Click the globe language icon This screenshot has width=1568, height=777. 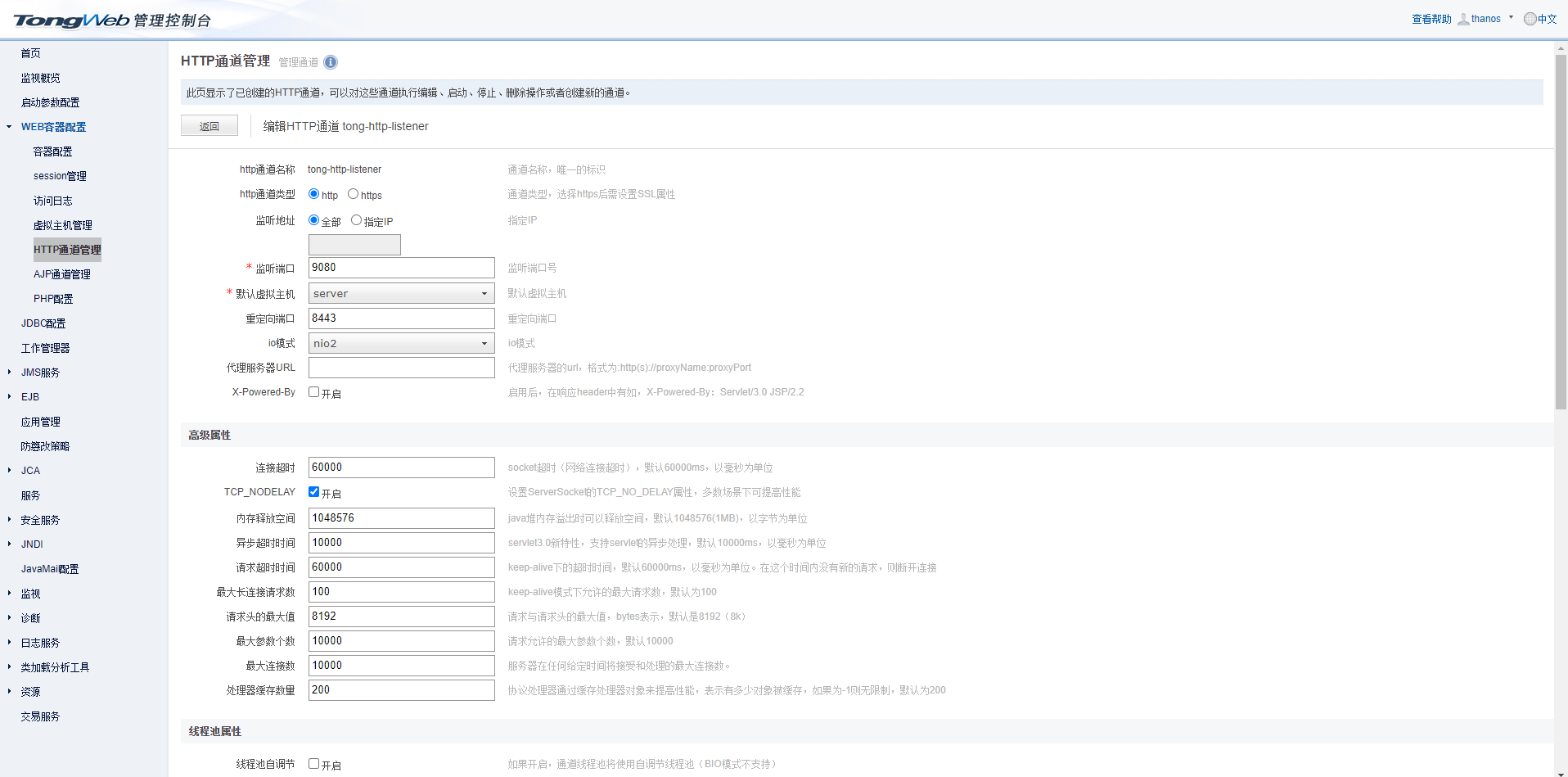point(1530,19)
